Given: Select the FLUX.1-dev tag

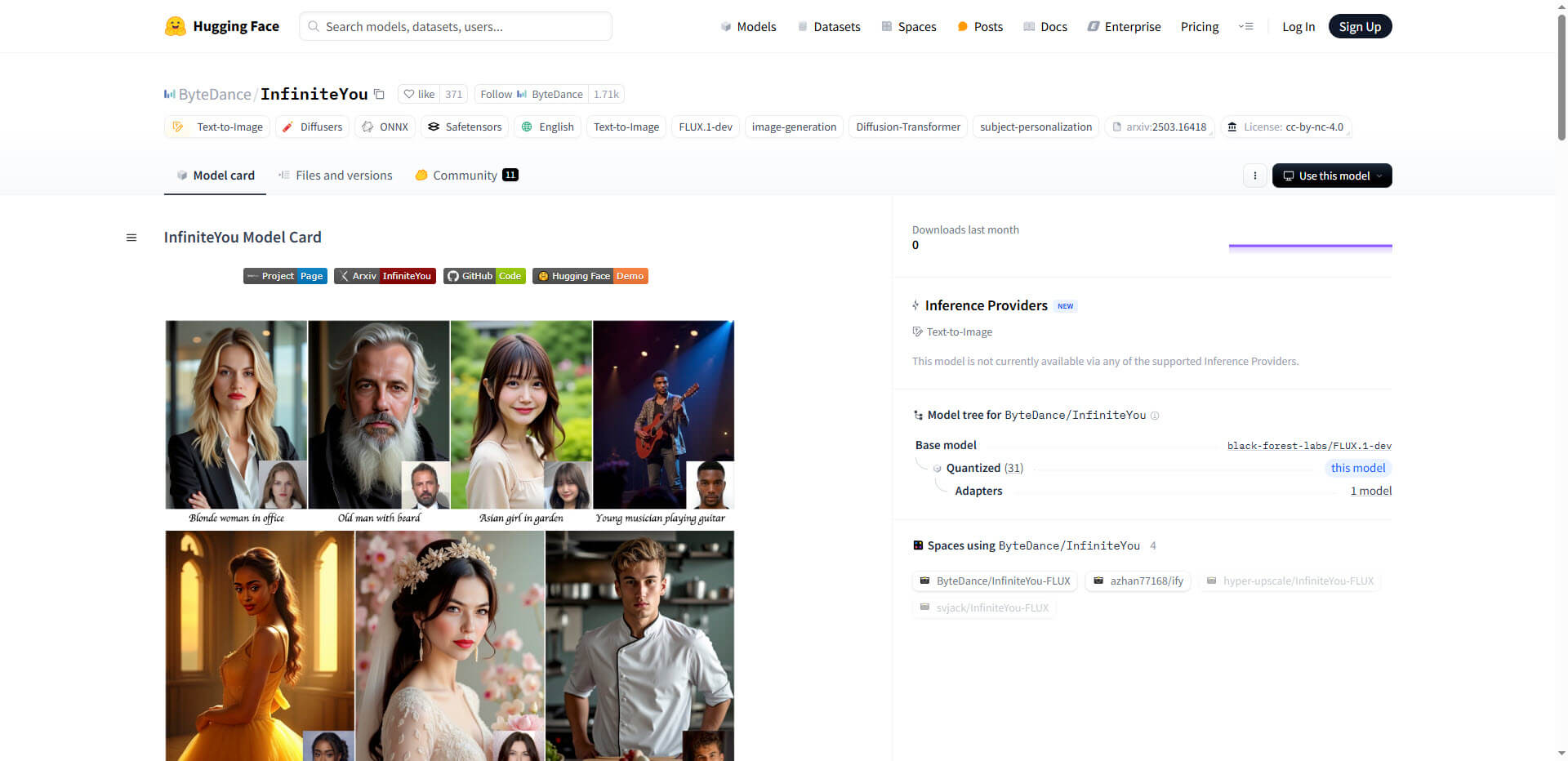Looking at the screenshot, I should pos(706,127).
